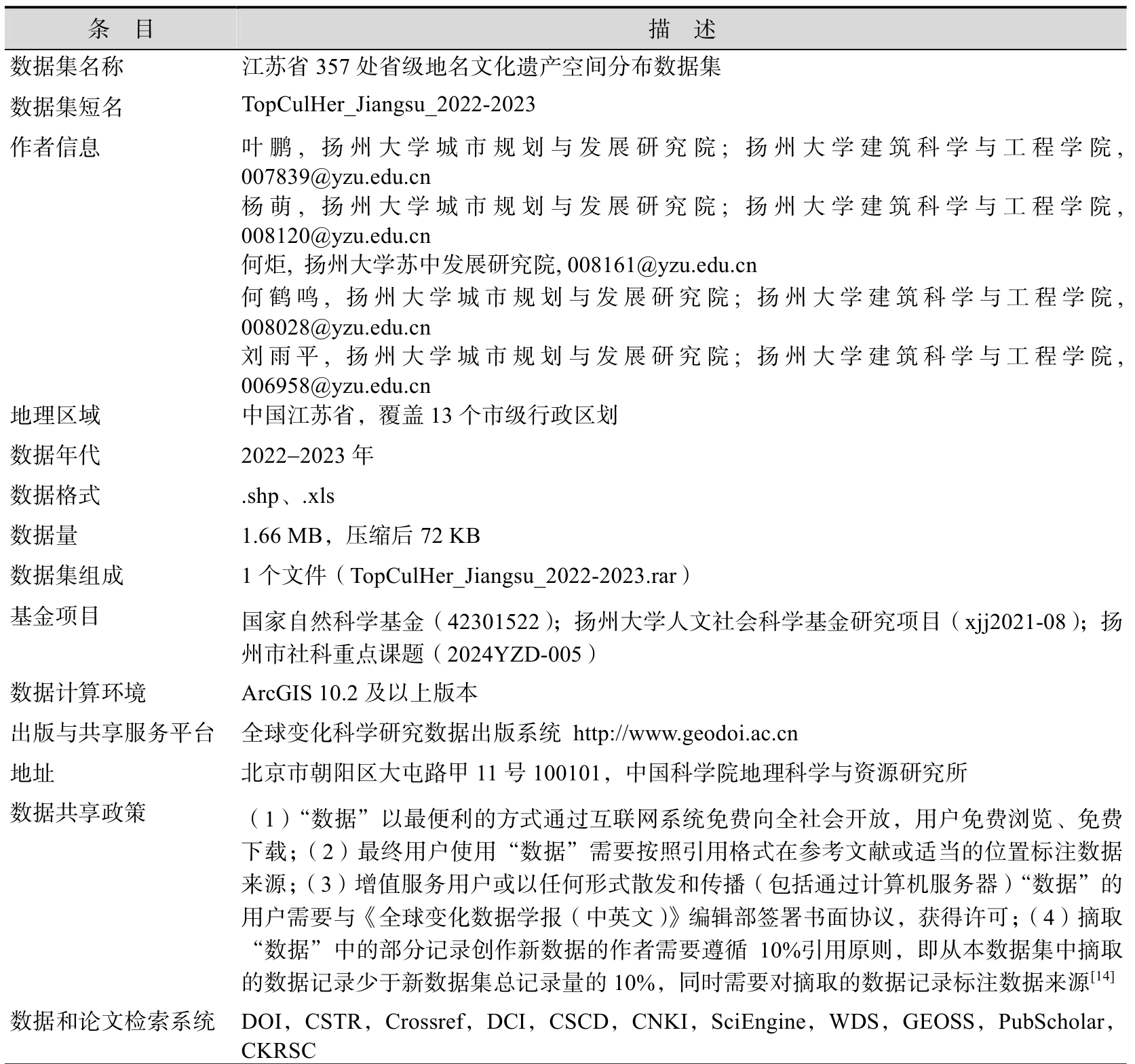Screen dimensions: 1135x1064
Task: Click the reference superscript [14]
Action: 1102,975
